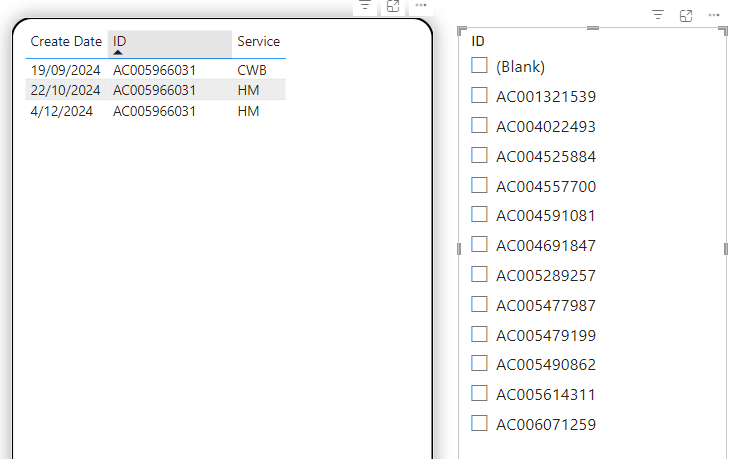Check the AC004691847 checkbox
This screenshot has height=459, width=740.
point(479,244)
